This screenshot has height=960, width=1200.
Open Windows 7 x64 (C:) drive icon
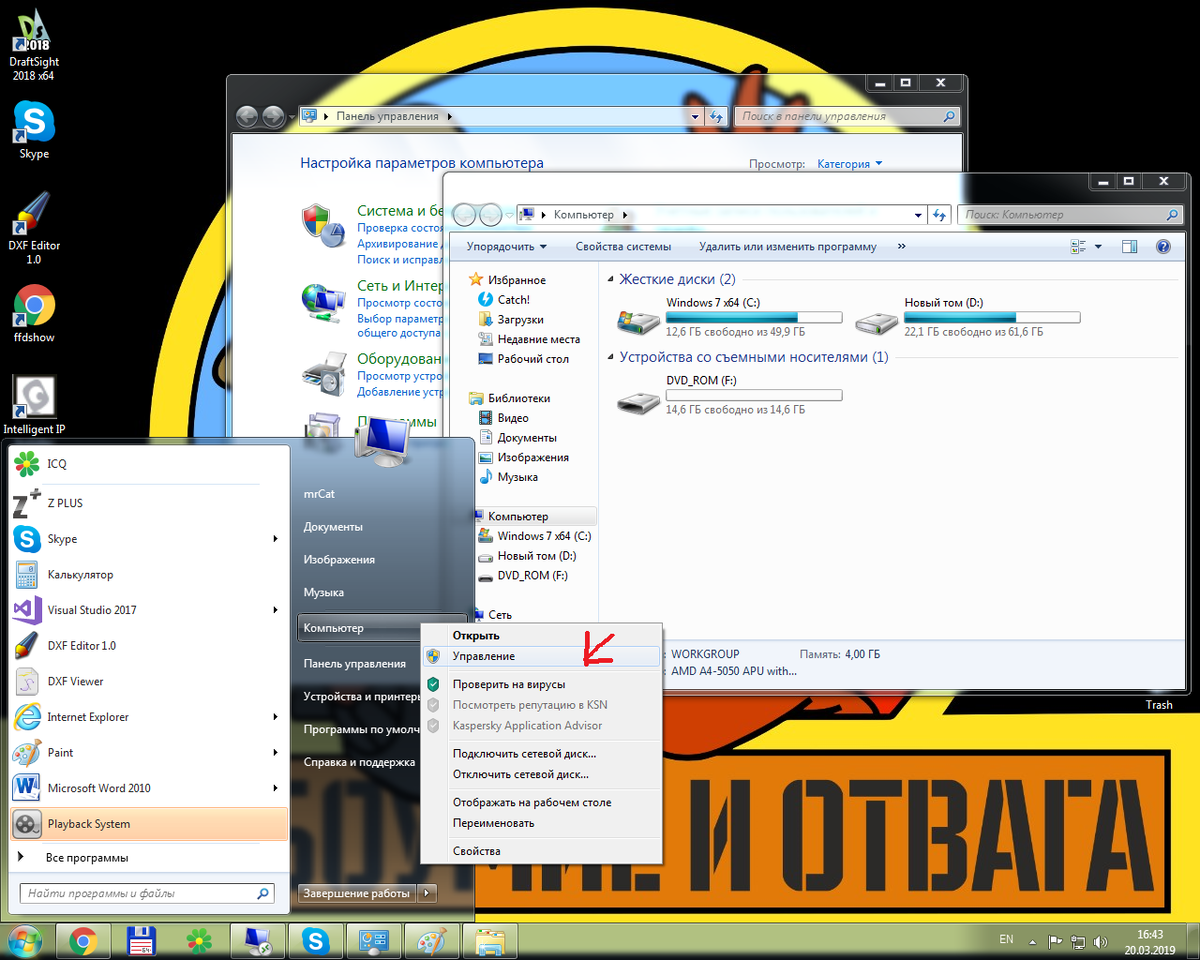638,321
